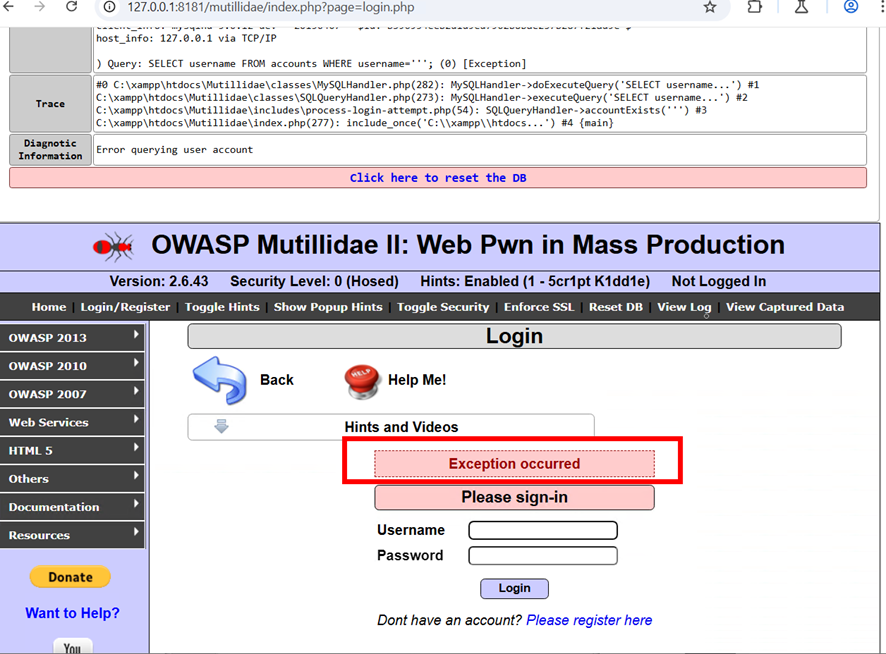Reload the page with the refresh icon
This screenshot has height=654, width=886.
(72, 7)
